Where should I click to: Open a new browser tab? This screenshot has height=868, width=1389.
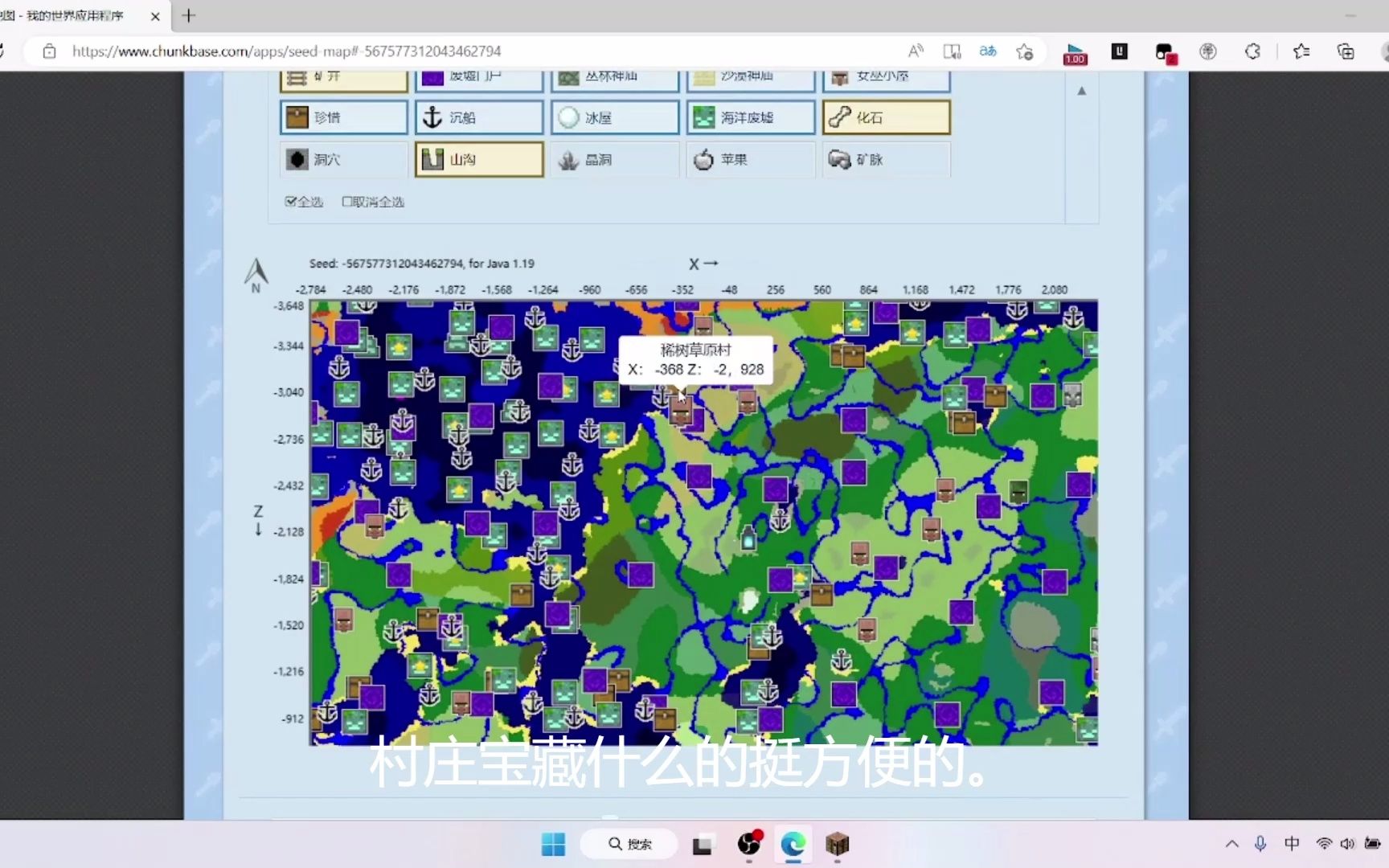(x=189, y=15)
